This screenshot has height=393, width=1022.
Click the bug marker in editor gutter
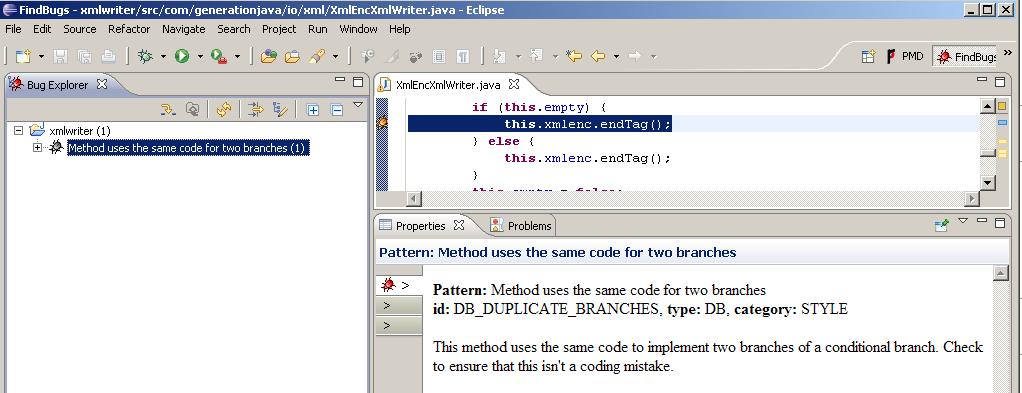coord(382,123)
